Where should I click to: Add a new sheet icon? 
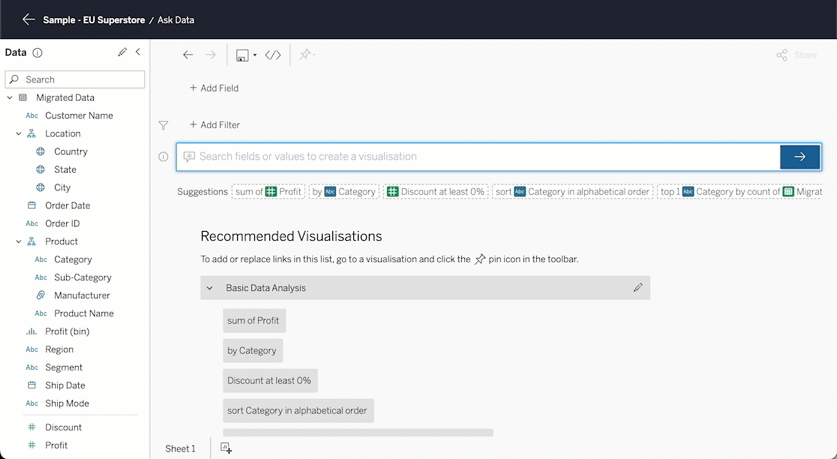point(226,448)
